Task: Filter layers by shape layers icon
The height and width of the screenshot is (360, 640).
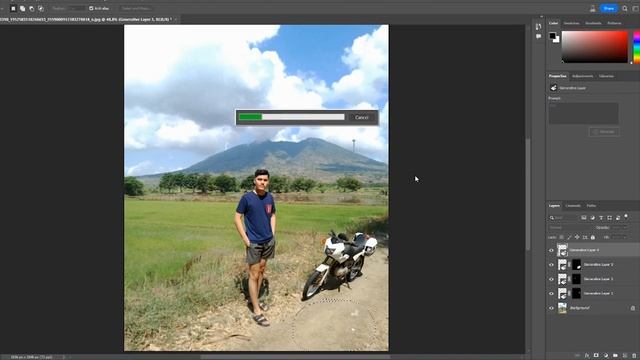Action: [609, 218]
